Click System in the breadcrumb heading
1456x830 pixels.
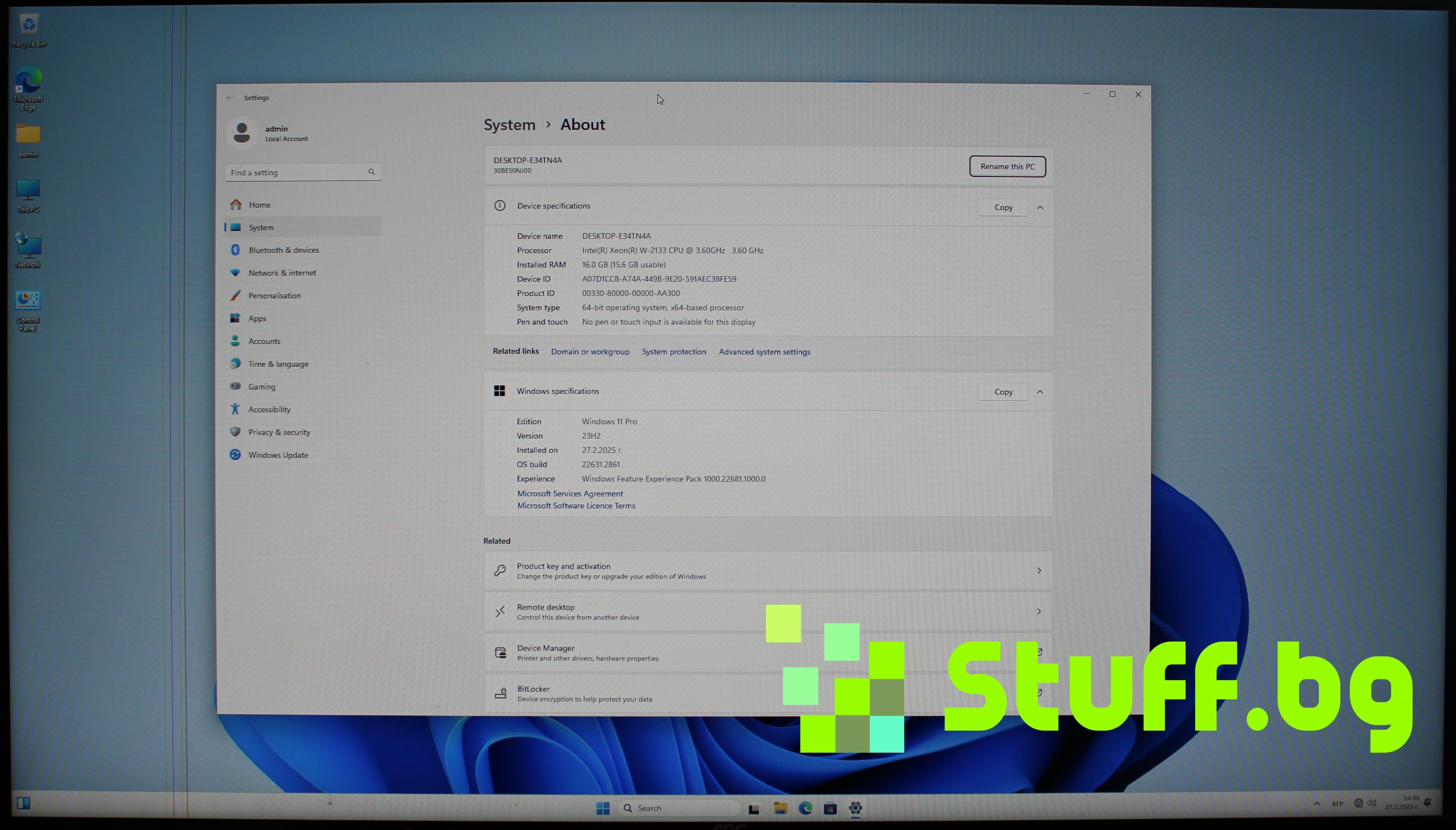tap(509, 125)
